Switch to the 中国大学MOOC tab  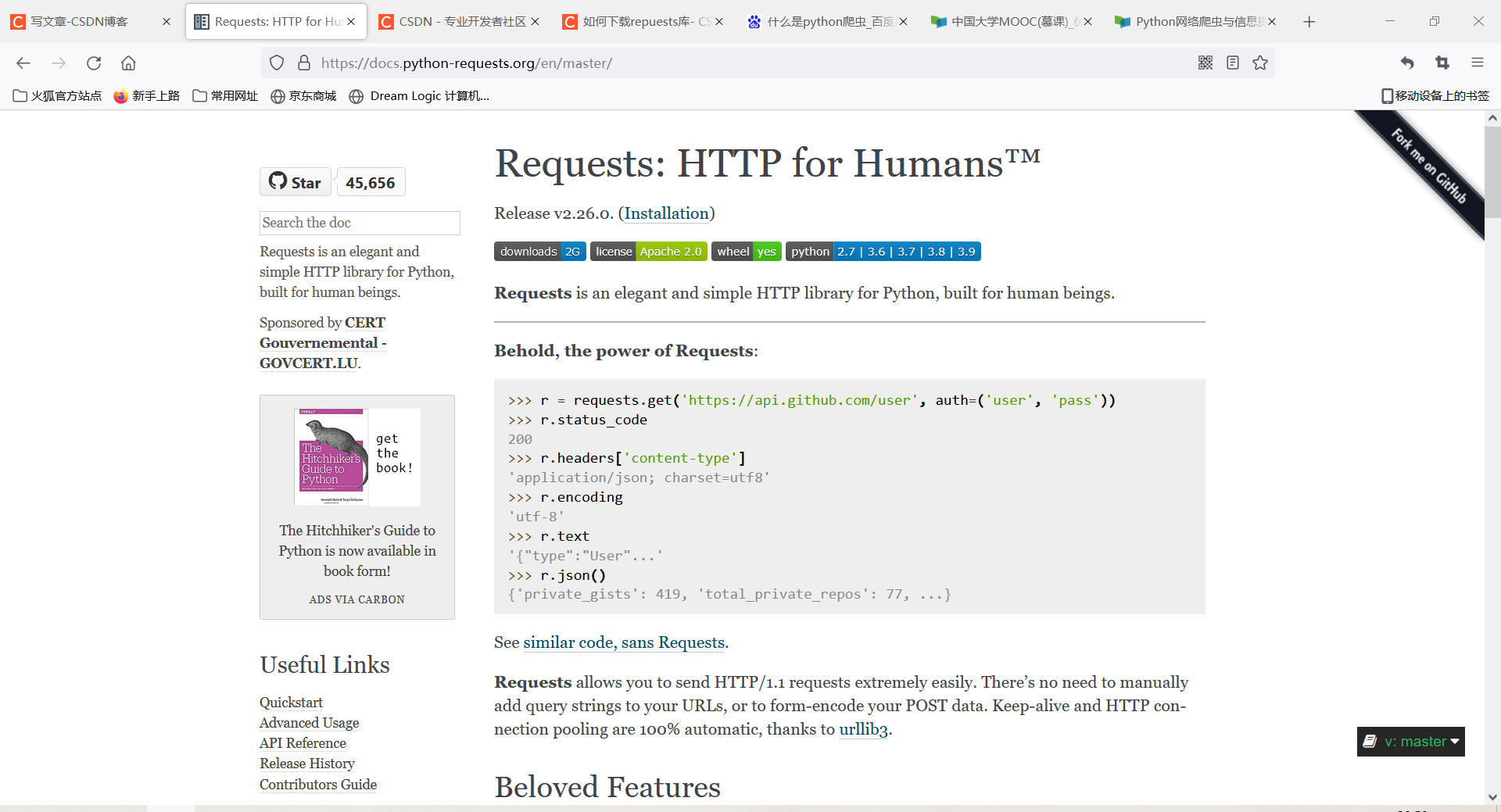coord(1008,21)
